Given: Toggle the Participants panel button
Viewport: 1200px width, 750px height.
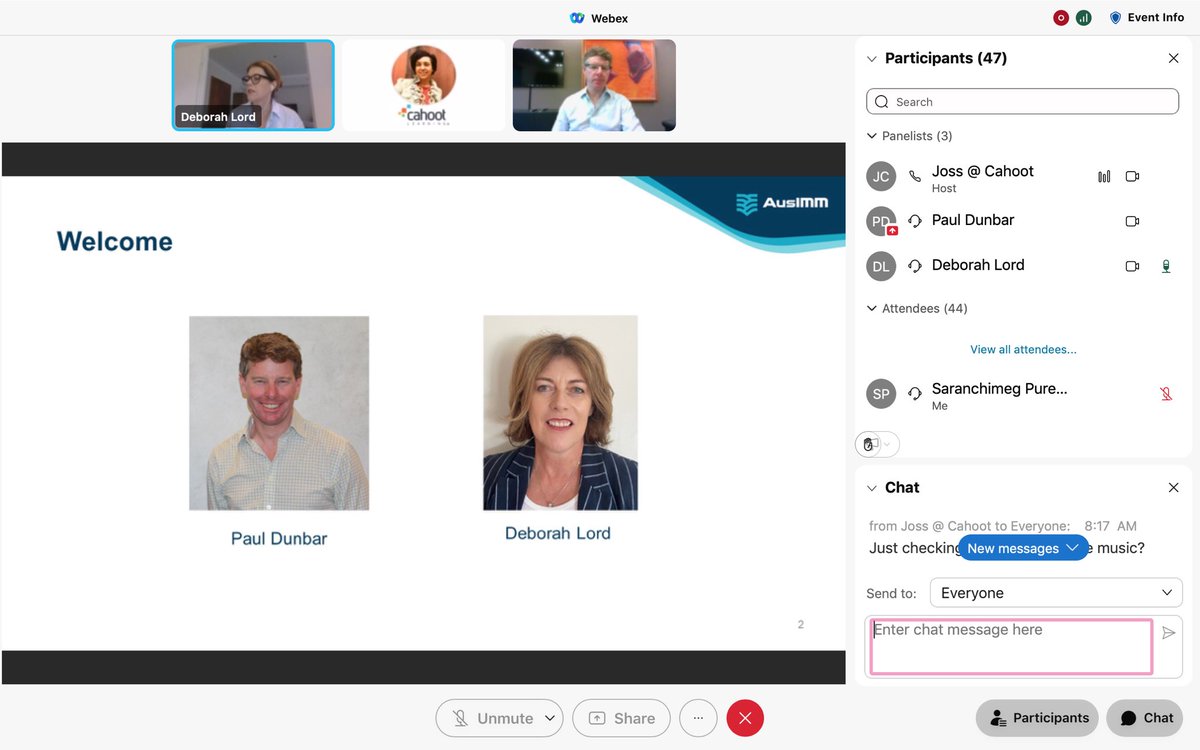Looking at the screenshot, I should pyautogui.click(x=1037, y=718).
